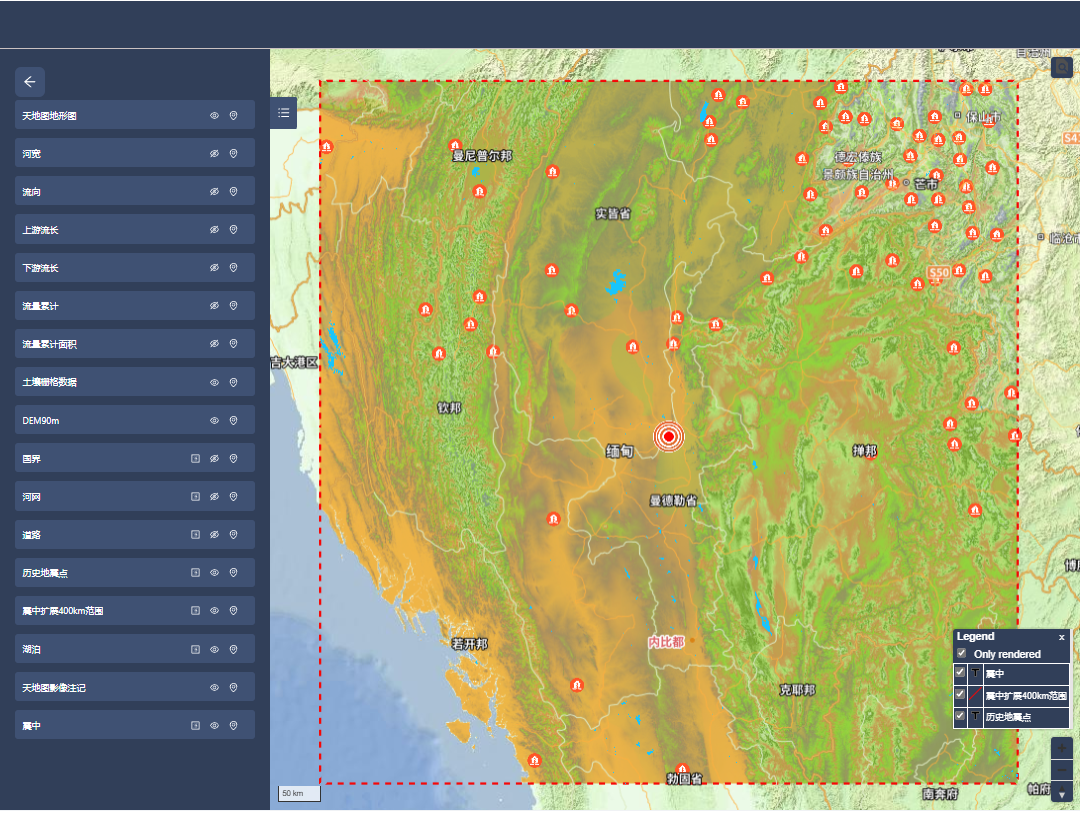Reset map north with compass button
The image size is (1081, 814).
point(1062,793)
